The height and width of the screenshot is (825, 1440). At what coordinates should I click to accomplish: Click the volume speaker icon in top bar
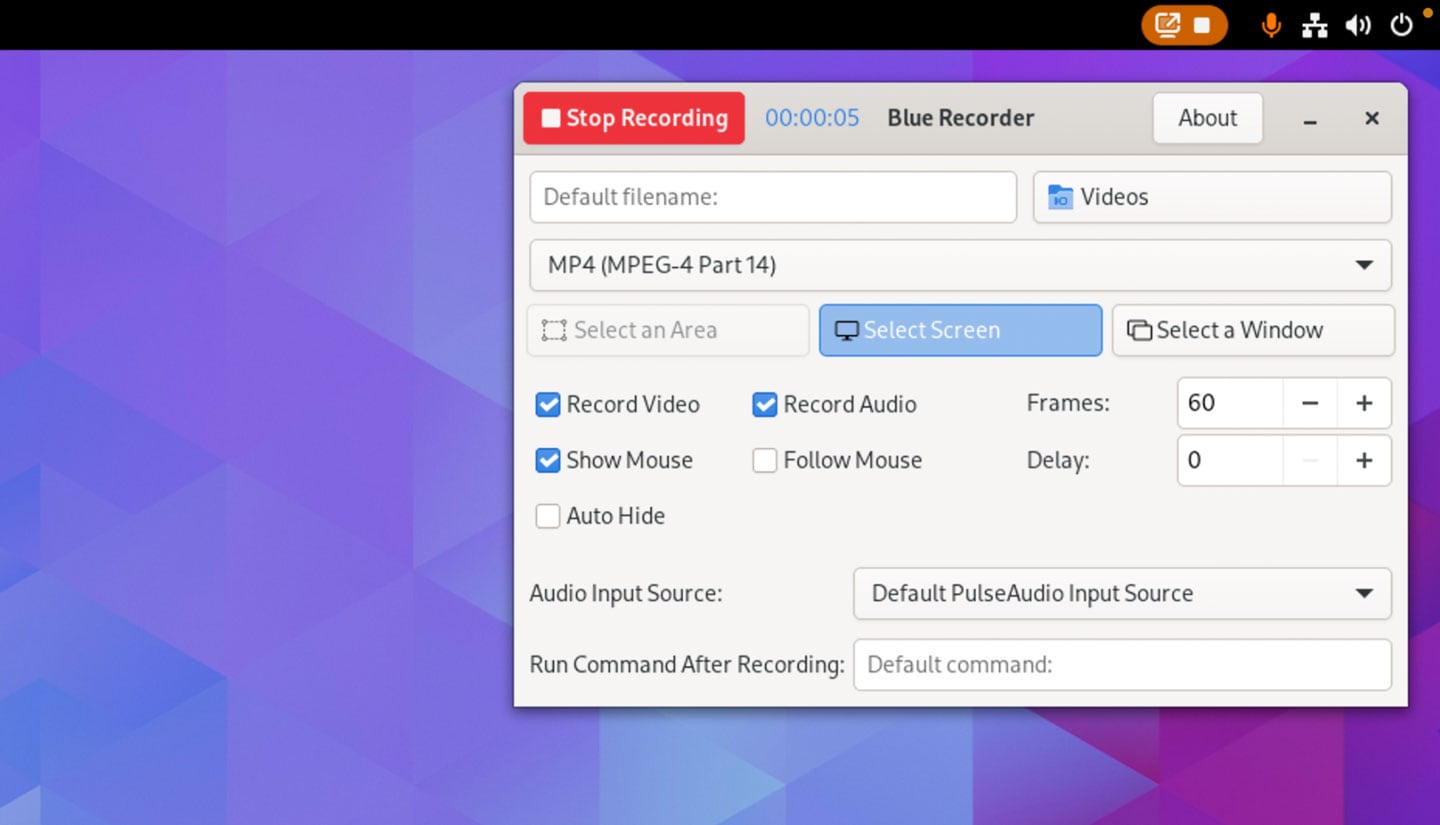pos(1357,25)
